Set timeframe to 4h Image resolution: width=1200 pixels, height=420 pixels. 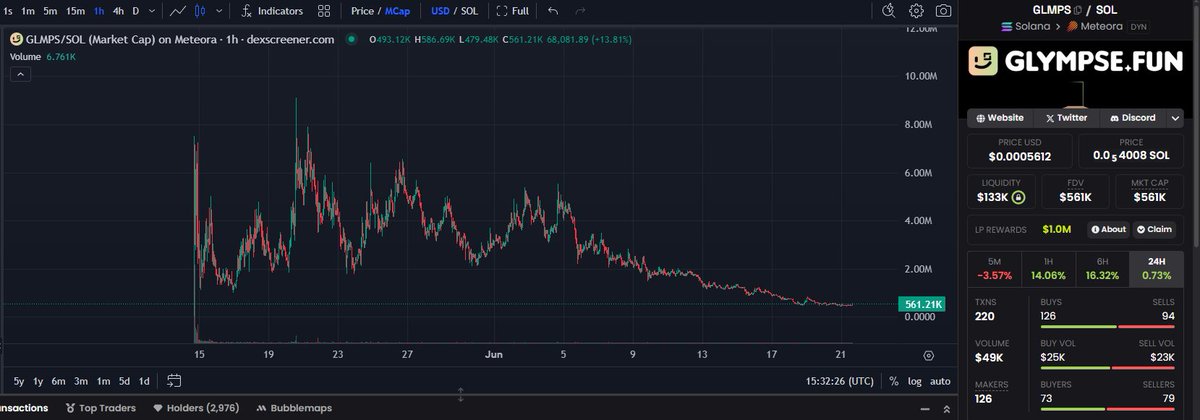(119, 11)
